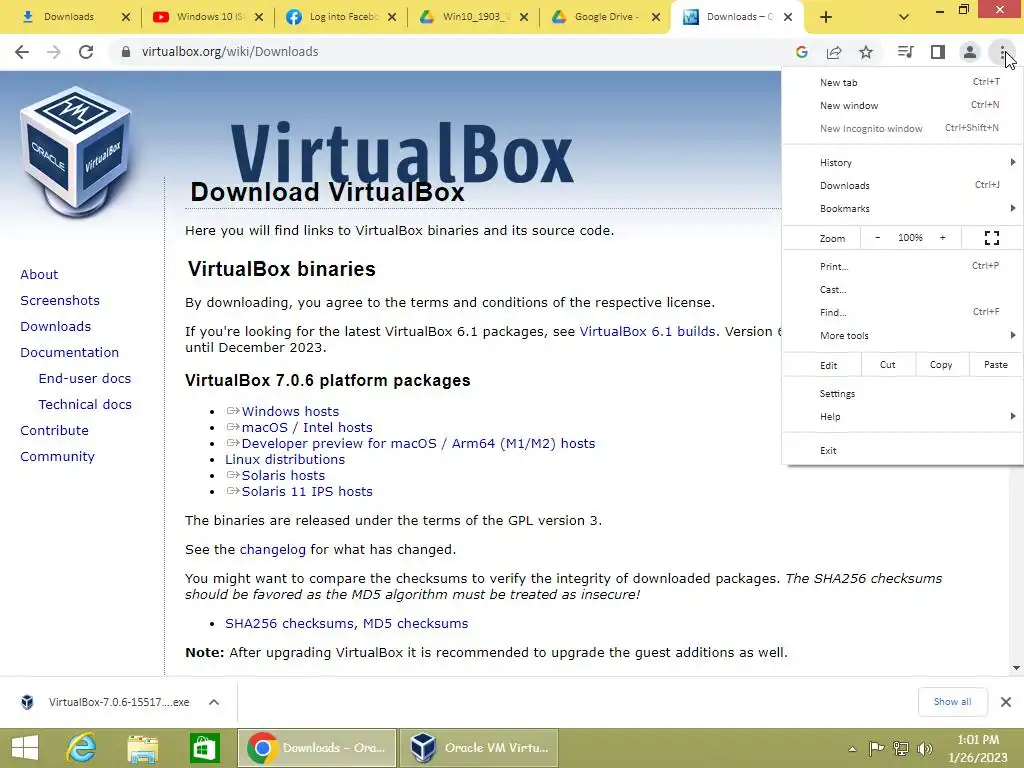The image size is (1024, 768).
Task: Click the browser back arrow
Action: [22, 52]
